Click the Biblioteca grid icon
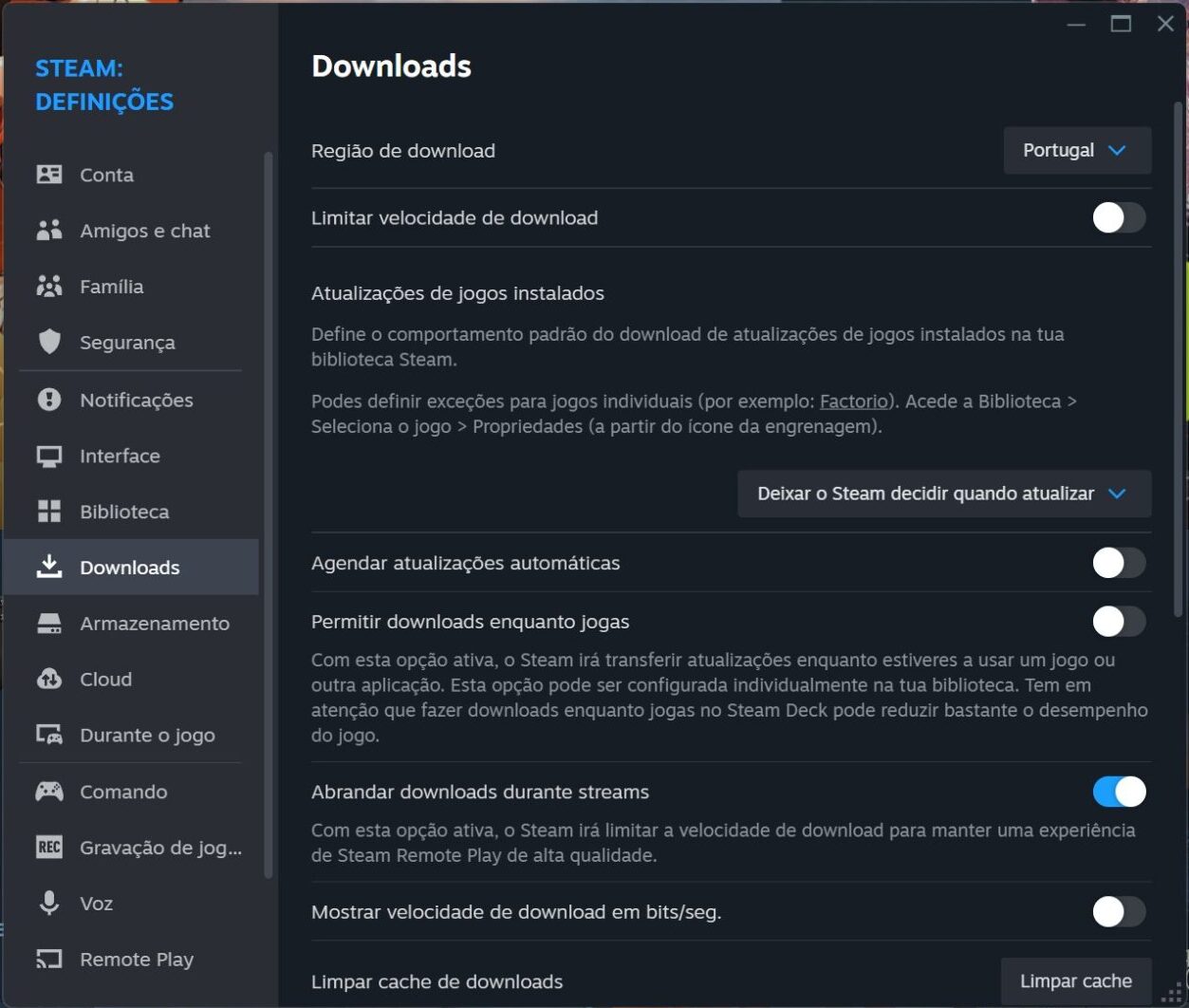1189x1008 pixels. 49,512
